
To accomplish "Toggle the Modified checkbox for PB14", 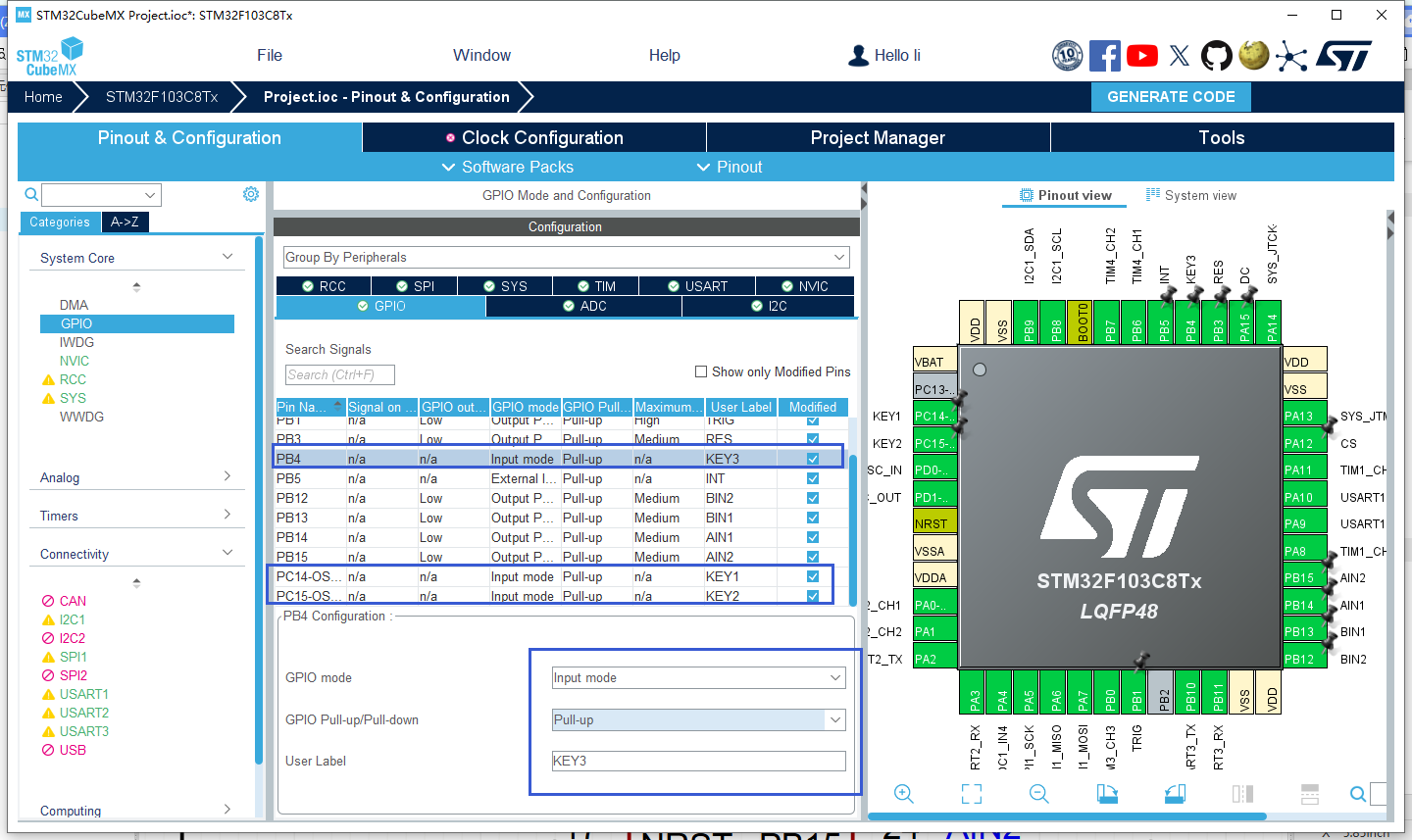I will coord(813,537).
